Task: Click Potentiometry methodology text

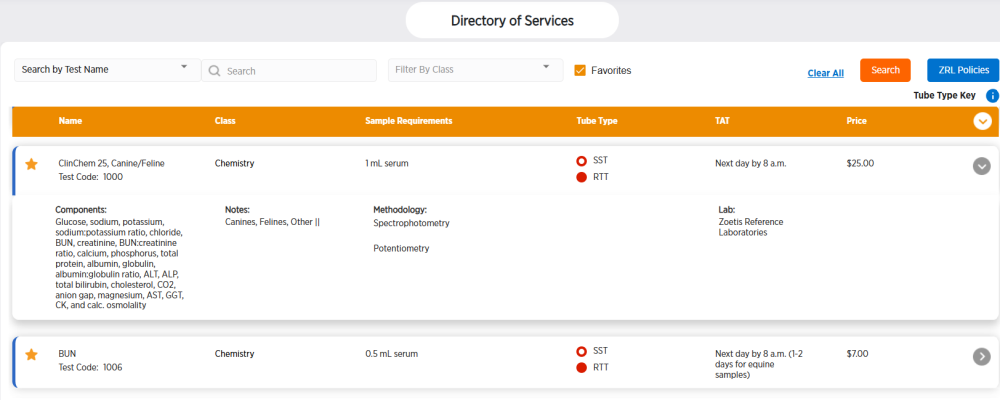Action: click(x=401, y=248)
